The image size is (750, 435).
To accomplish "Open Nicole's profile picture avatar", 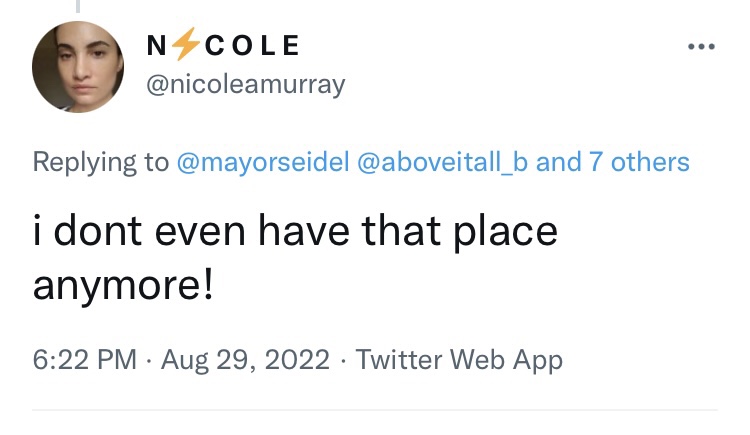I will click(x=77, y=67).
